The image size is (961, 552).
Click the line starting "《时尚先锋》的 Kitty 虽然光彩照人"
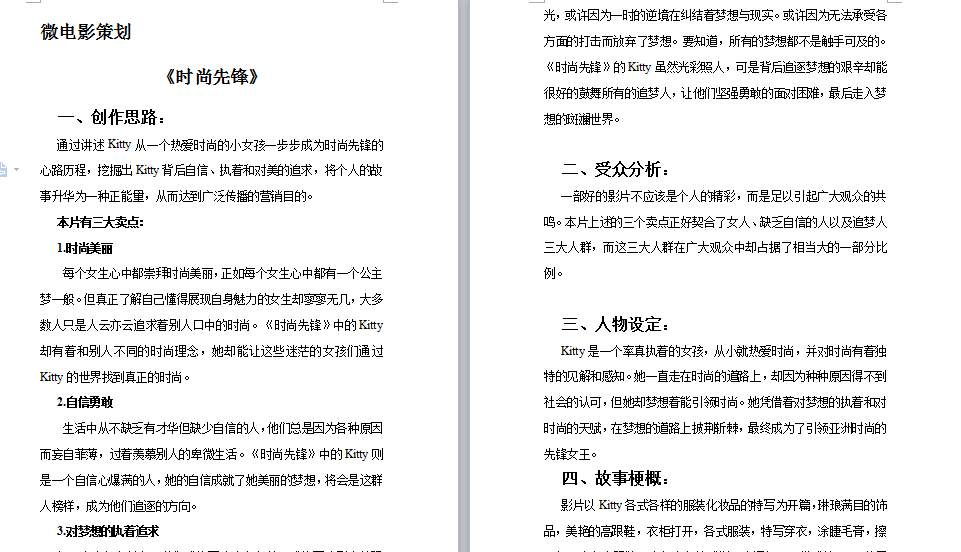click(x=715, y=67)
